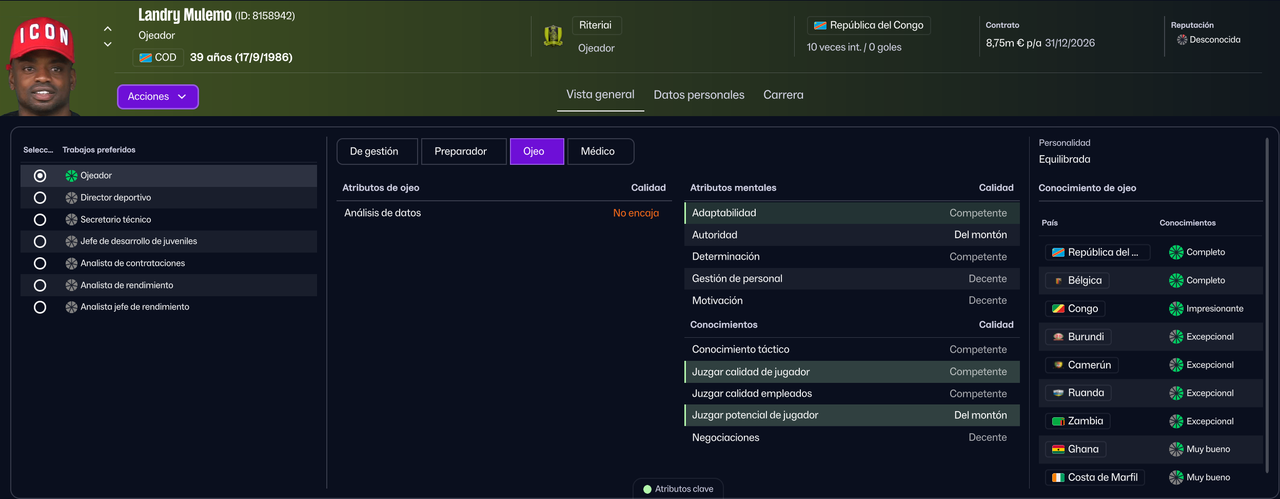Click the green Atributos clave legend dot
1280x499 pixels.
click(x=647, y=489)
